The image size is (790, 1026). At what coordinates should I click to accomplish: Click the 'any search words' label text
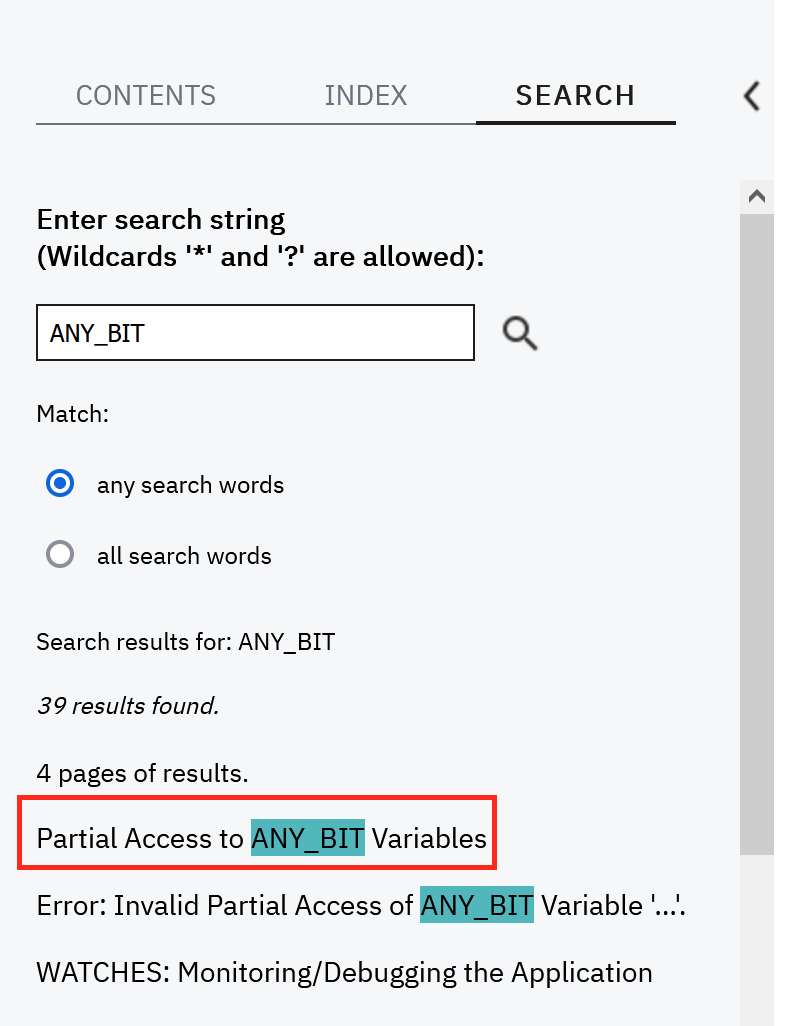click(190, 486)
